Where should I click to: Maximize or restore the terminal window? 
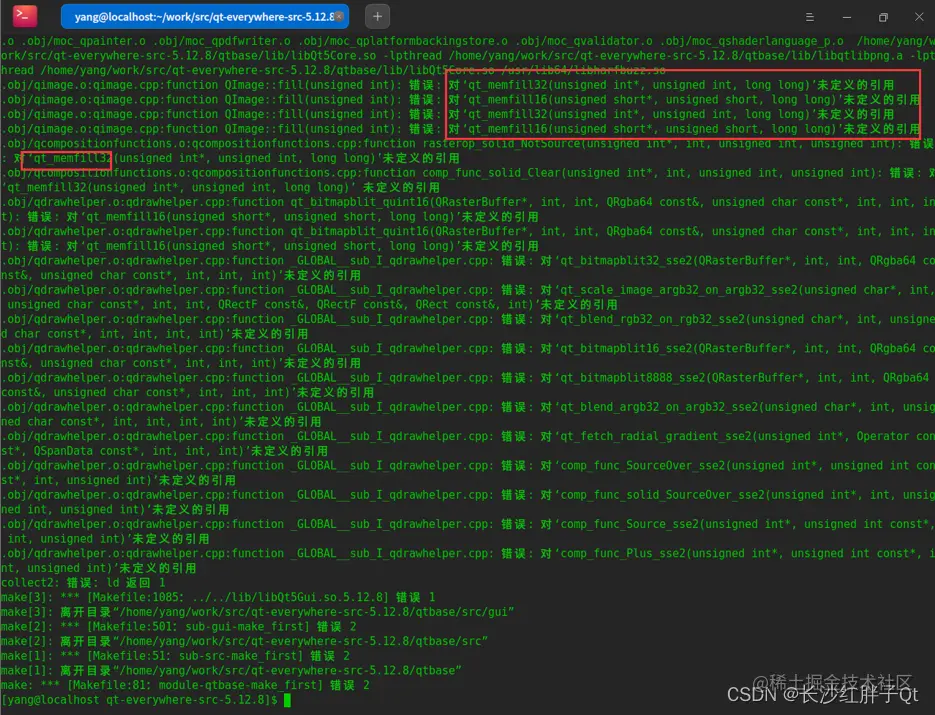point(883,17)
